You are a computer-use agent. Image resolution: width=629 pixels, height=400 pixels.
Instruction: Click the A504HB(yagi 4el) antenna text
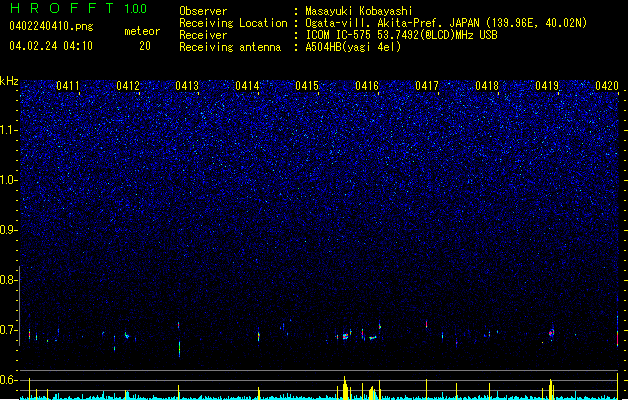(x=353, y=47)
